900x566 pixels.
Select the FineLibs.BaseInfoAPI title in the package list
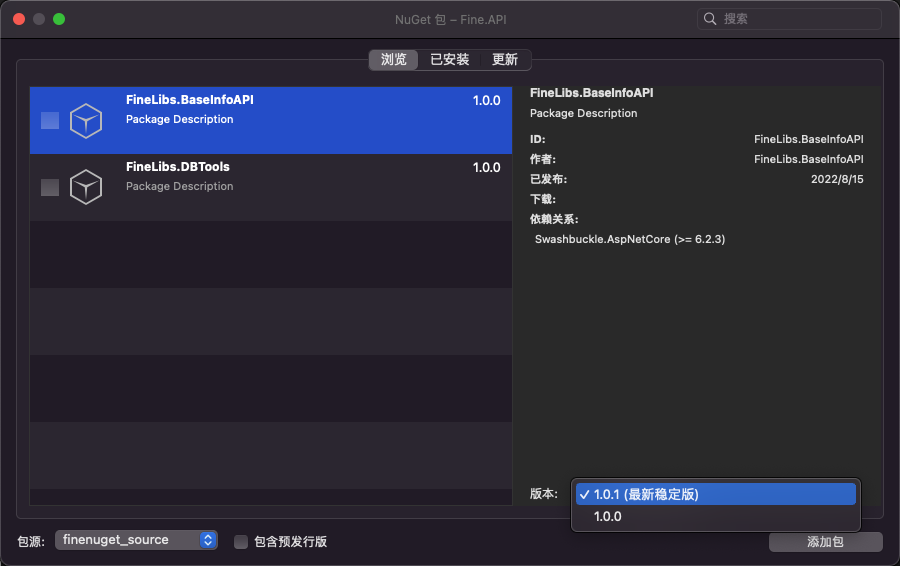[189, 100]
